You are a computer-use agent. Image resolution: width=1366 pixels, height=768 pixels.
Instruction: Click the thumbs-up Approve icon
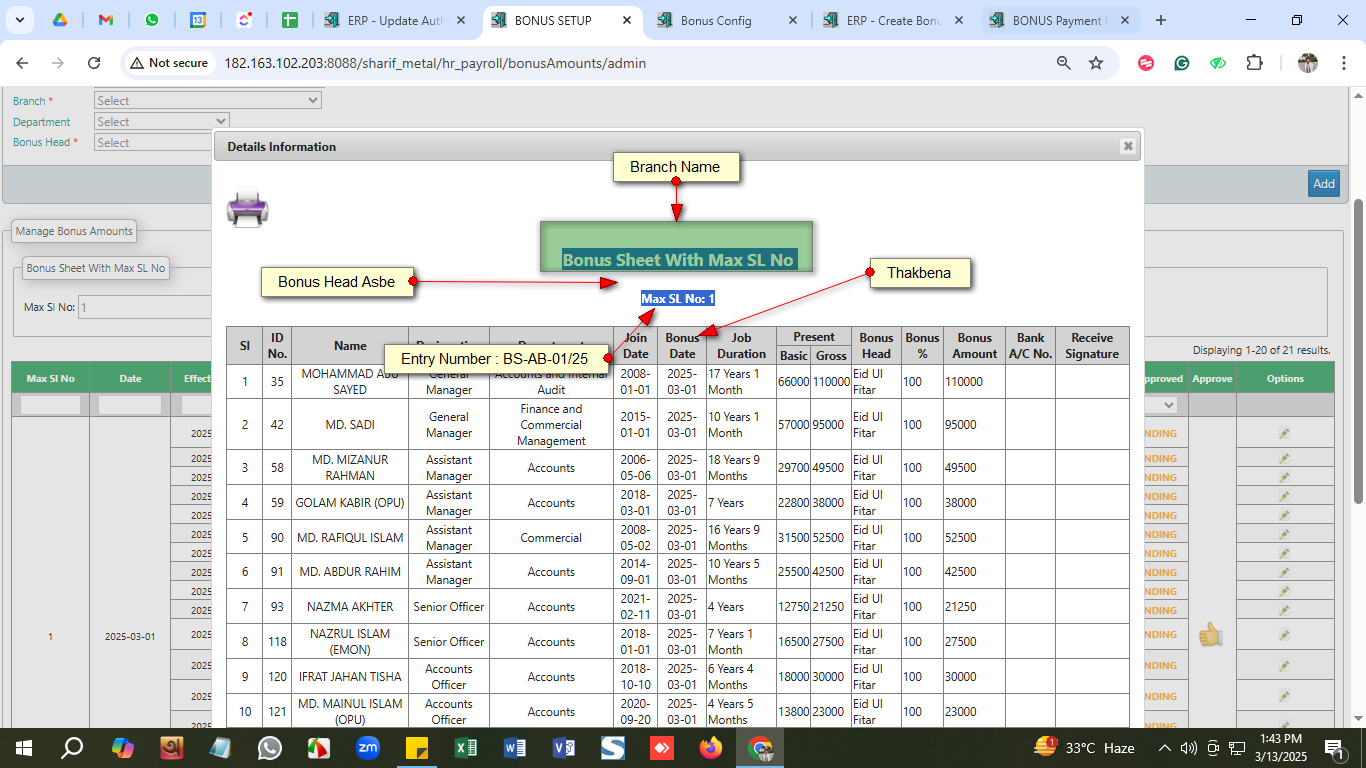(1211, 634)
